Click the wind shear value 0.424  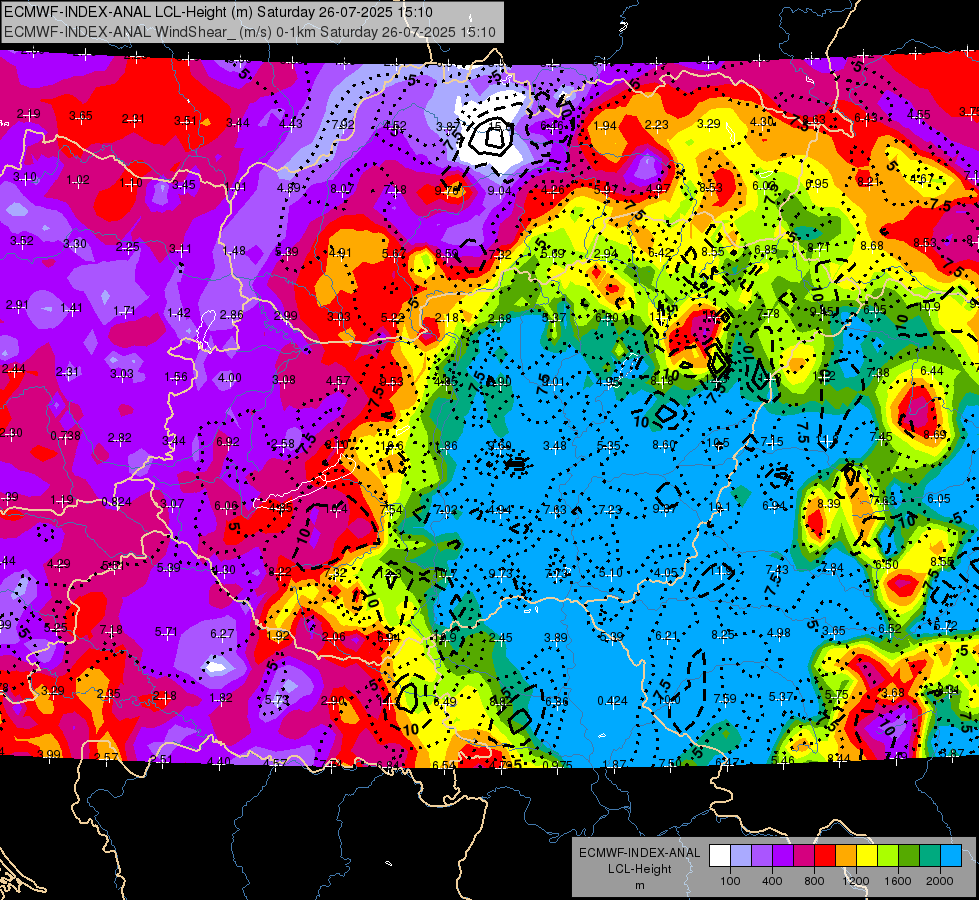click(x=612, y=701)
